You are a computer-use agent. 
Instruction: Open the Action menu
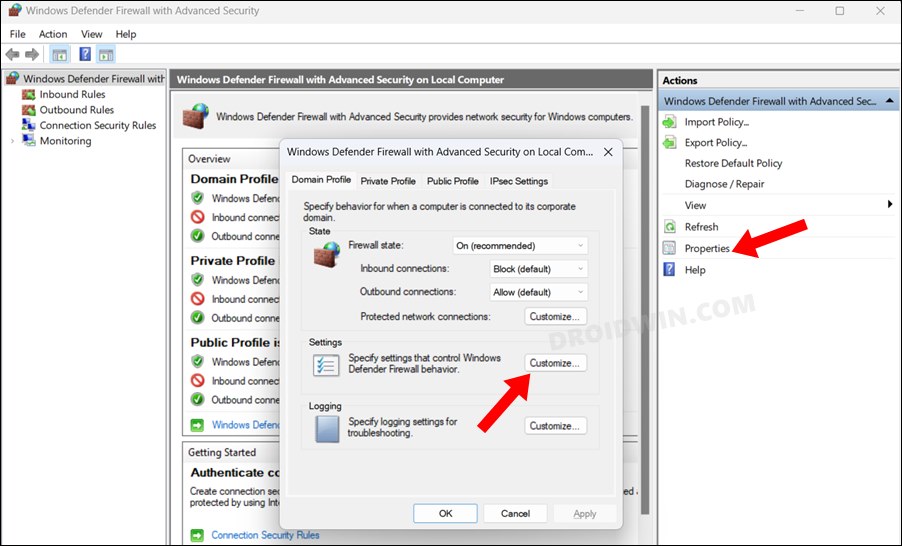point(53,34)
